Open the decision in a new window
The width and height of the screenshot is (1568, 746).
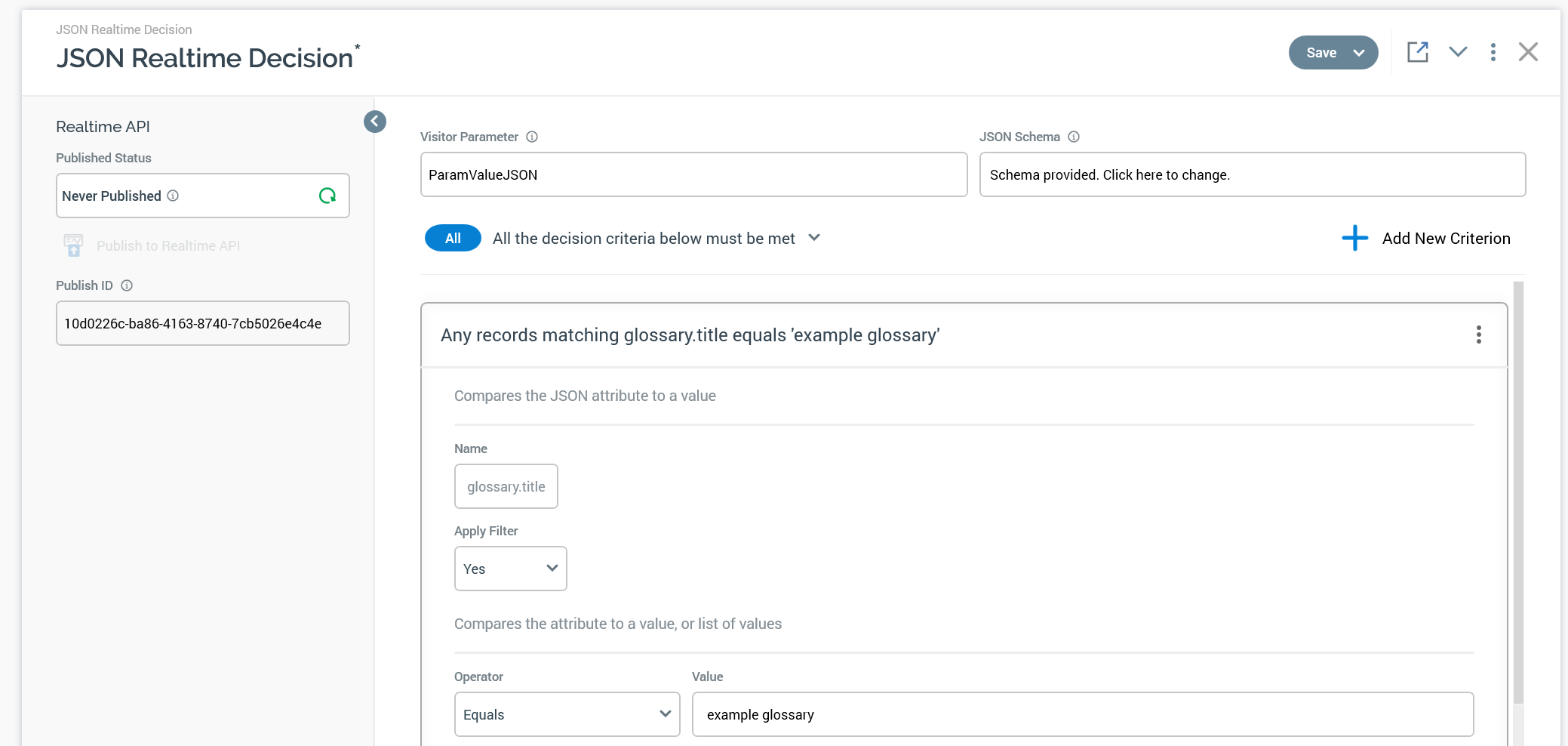pyautogui.click(x=1417, y=52)
